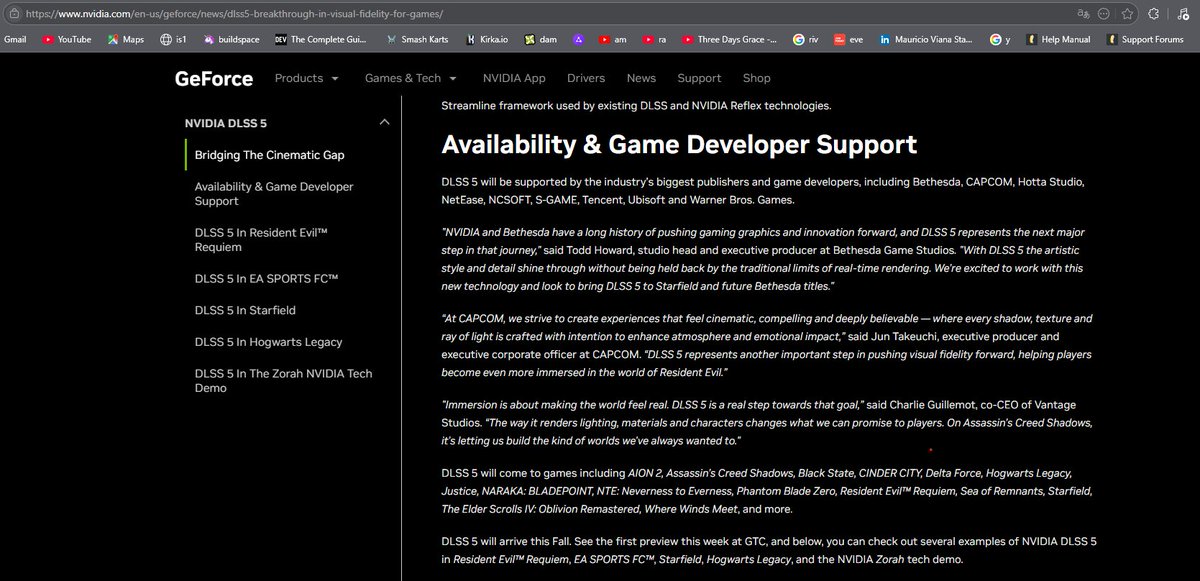1200x581 pixels.
Task: Open the Gmail bookmark
Action: coord(15,39)
